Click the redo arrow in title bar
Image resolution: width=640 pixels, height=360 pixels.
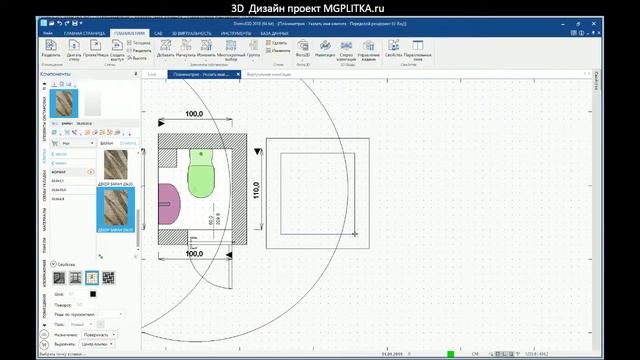[x=67, y=23]
